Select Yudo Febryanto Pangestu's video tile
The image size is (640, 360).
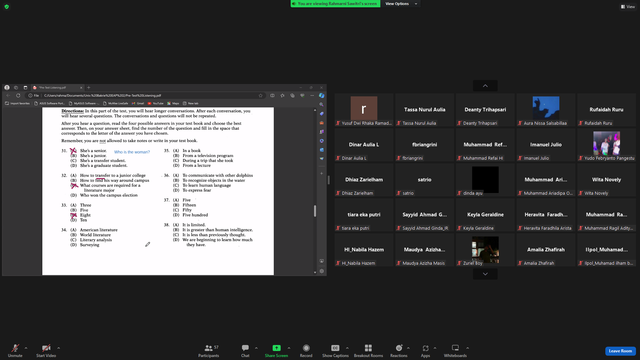point(606,145)
